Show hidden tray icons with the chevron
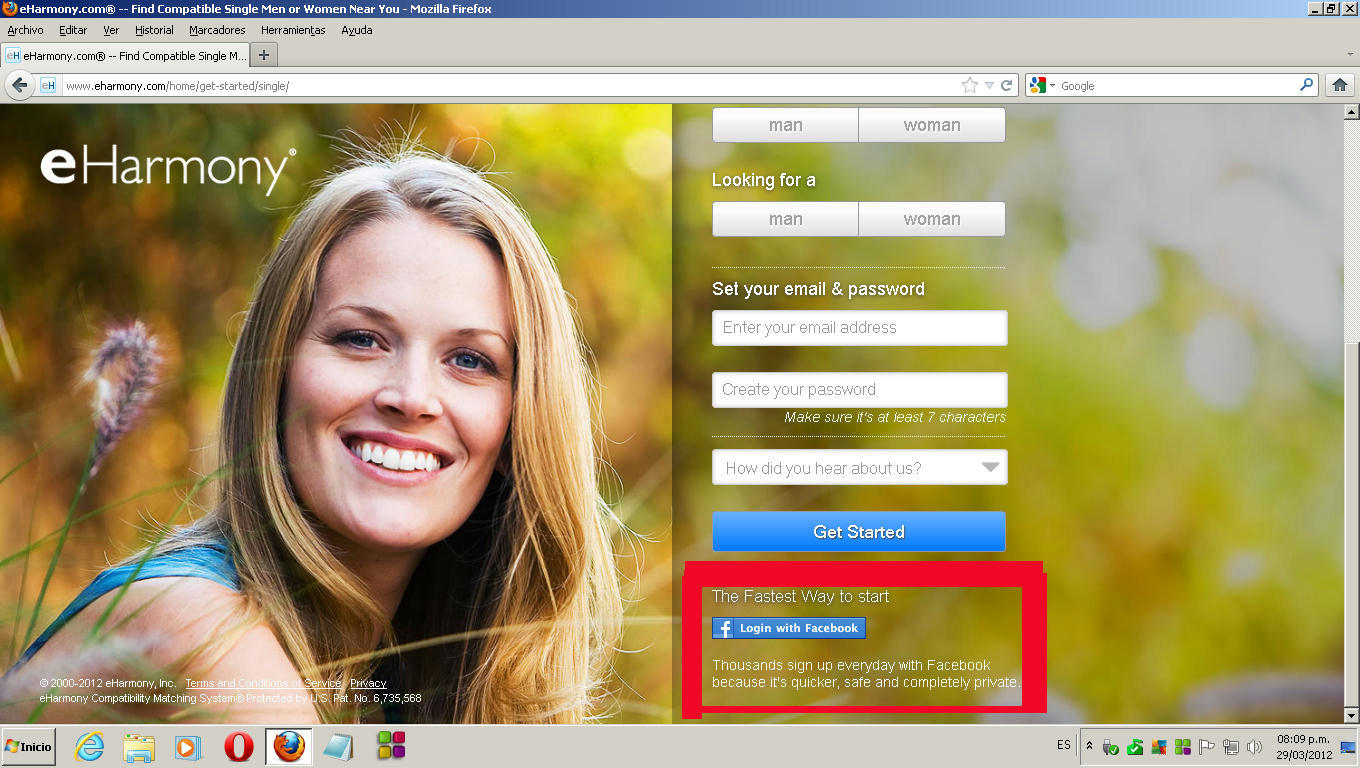The width and height of the screenshot is (1360, 768). tap(1089, 746)
